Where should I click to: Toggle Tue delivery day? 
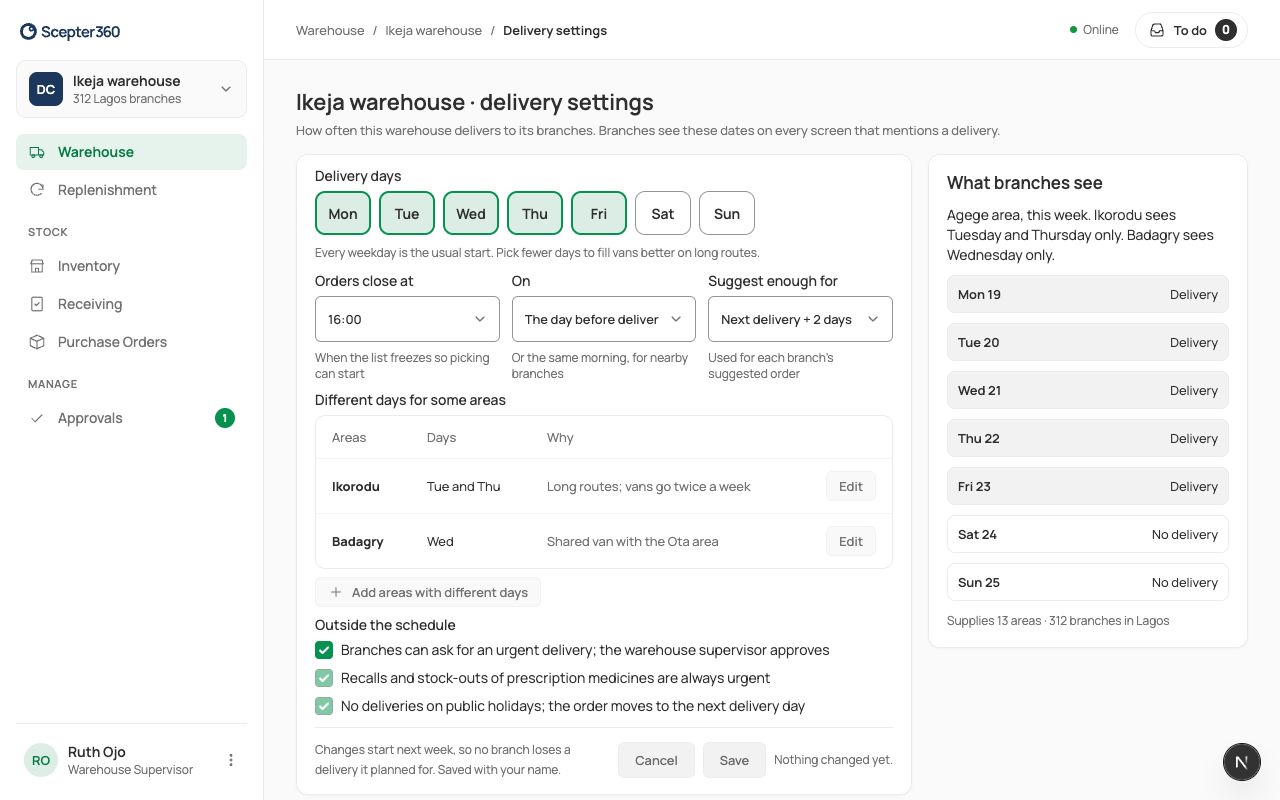coord(407,213)
